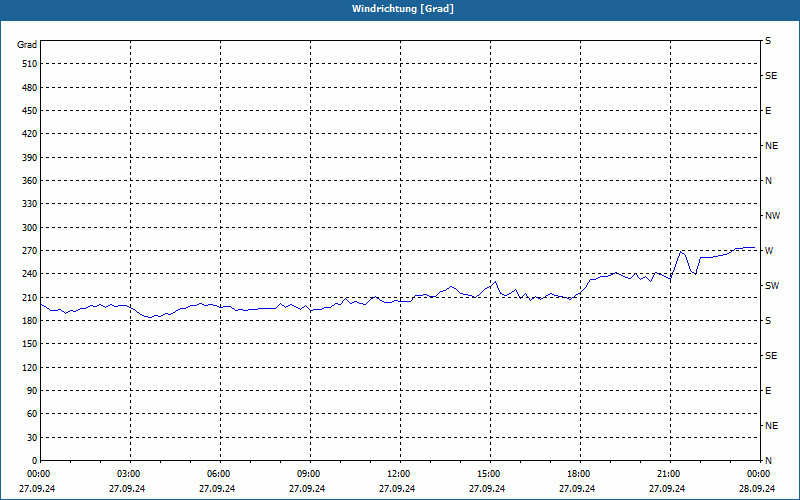Click the 15:00 time axis label
Image resolution: width=800 pixels, height=500 pixels.
coord(490,473)
